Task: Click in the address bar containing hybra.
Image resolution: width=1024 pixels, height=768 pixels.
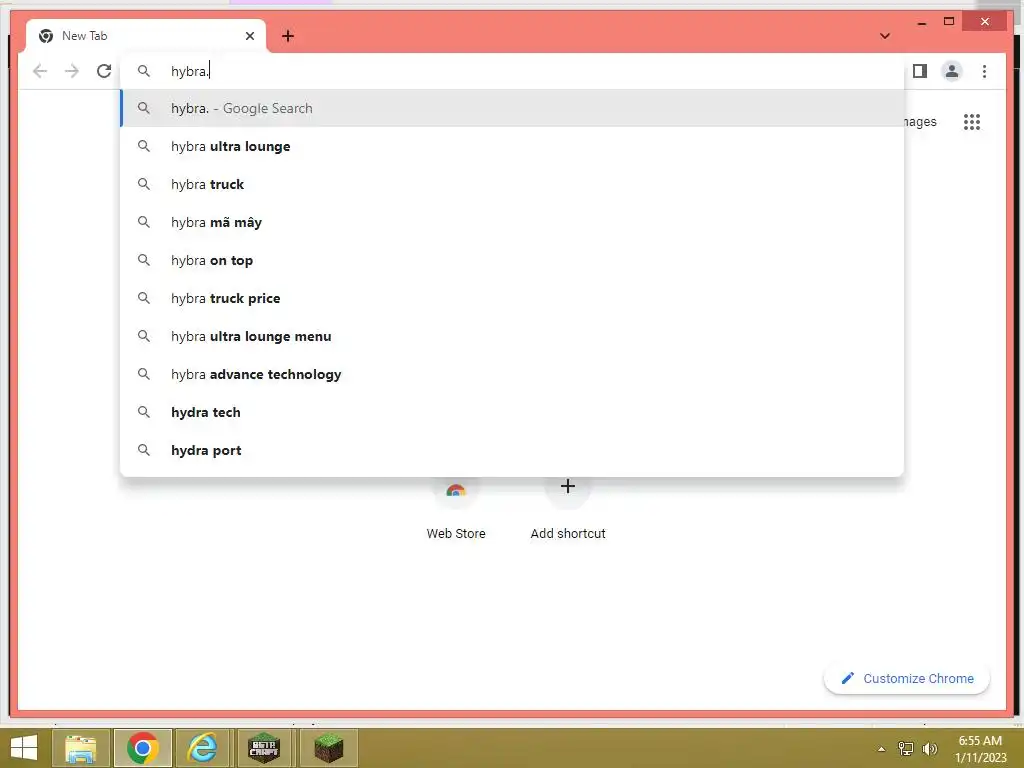Action: click(x=513, y=71)
